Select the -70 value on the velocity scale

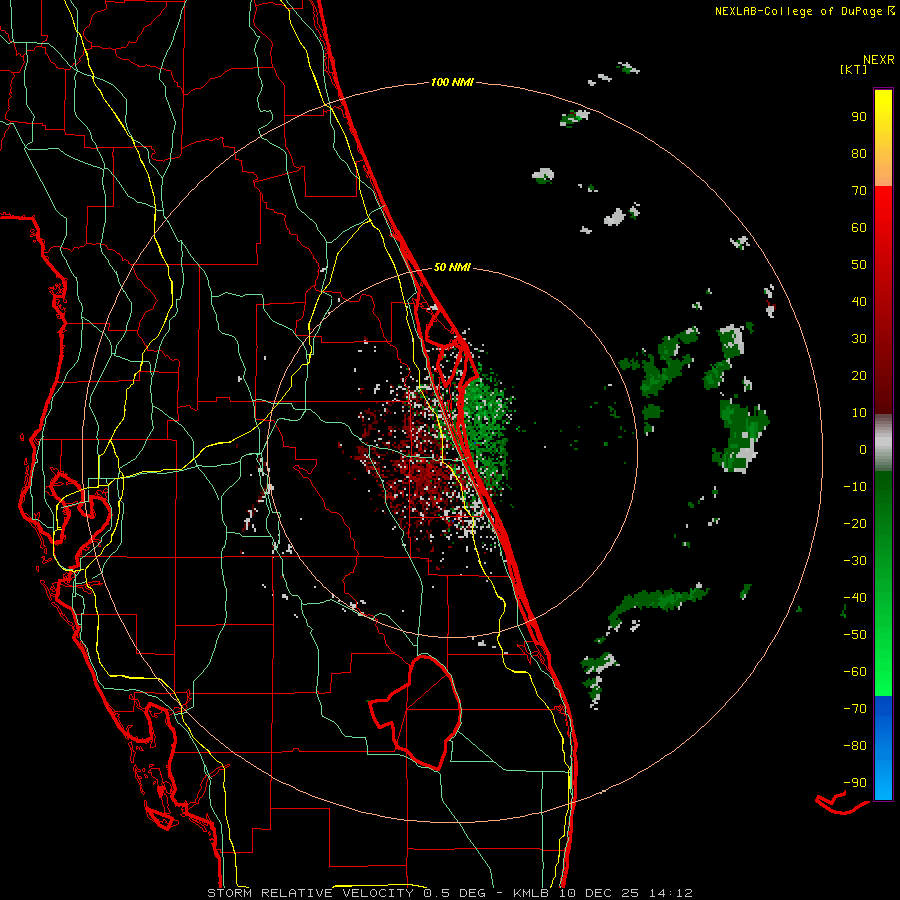pos(855,709)
